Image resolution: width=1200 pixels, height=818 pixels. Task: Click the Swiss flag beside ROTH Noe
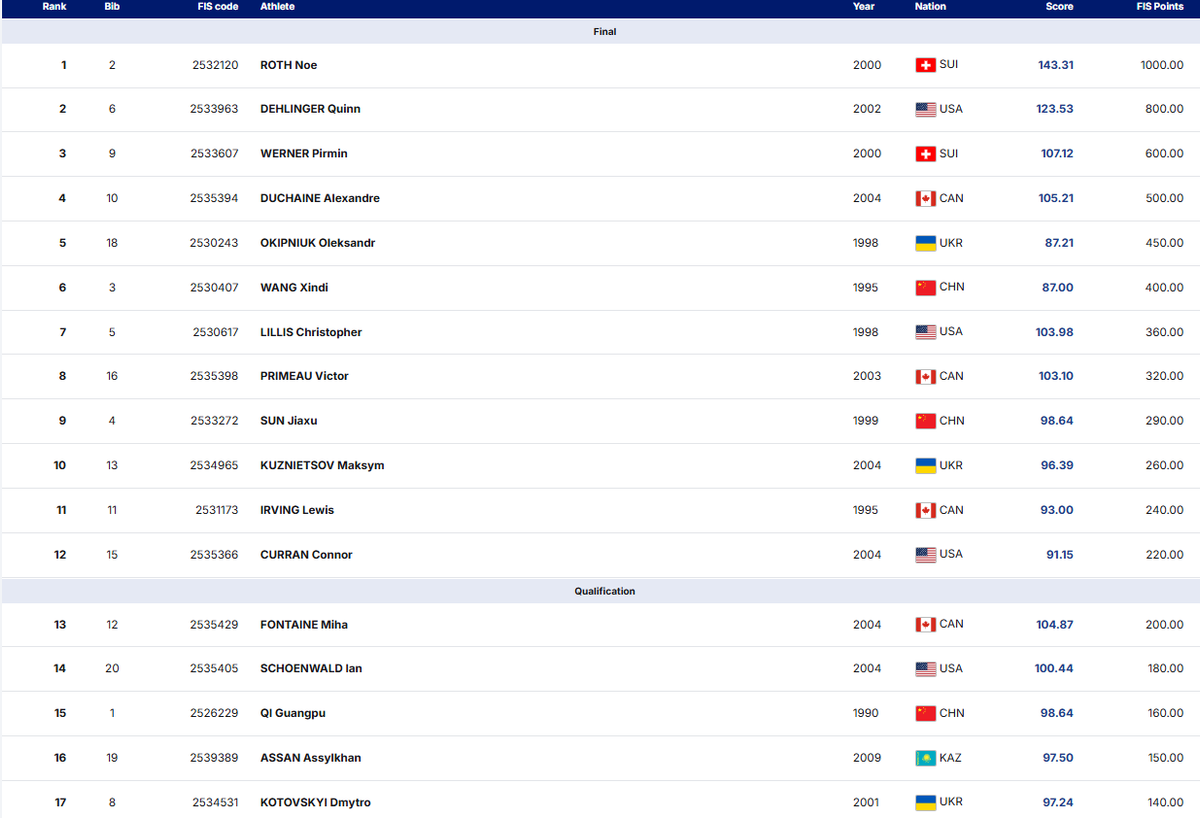[x=925, y=65]
